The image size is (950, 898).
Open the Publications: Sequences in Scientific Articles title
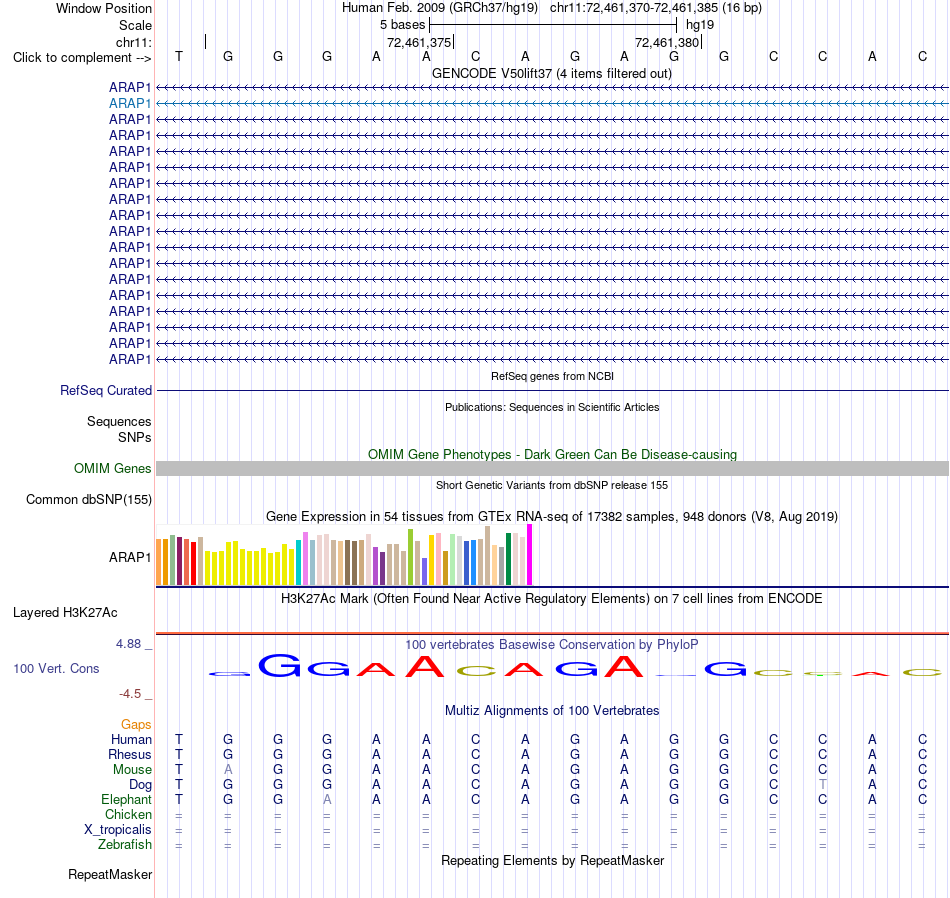(552, 407)
